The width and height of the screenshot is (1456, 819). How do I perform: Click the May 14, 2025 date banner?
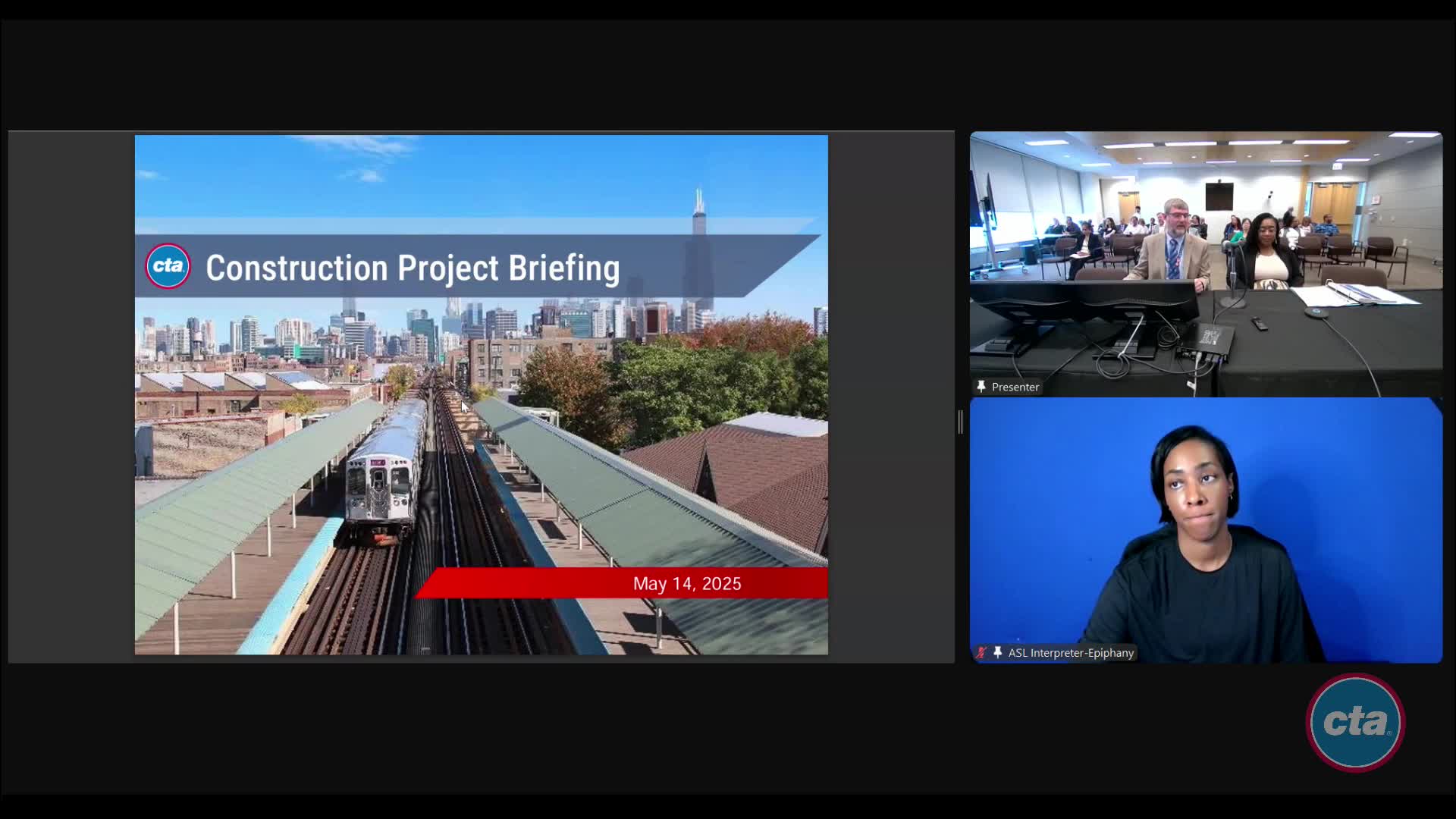(686, 583)
